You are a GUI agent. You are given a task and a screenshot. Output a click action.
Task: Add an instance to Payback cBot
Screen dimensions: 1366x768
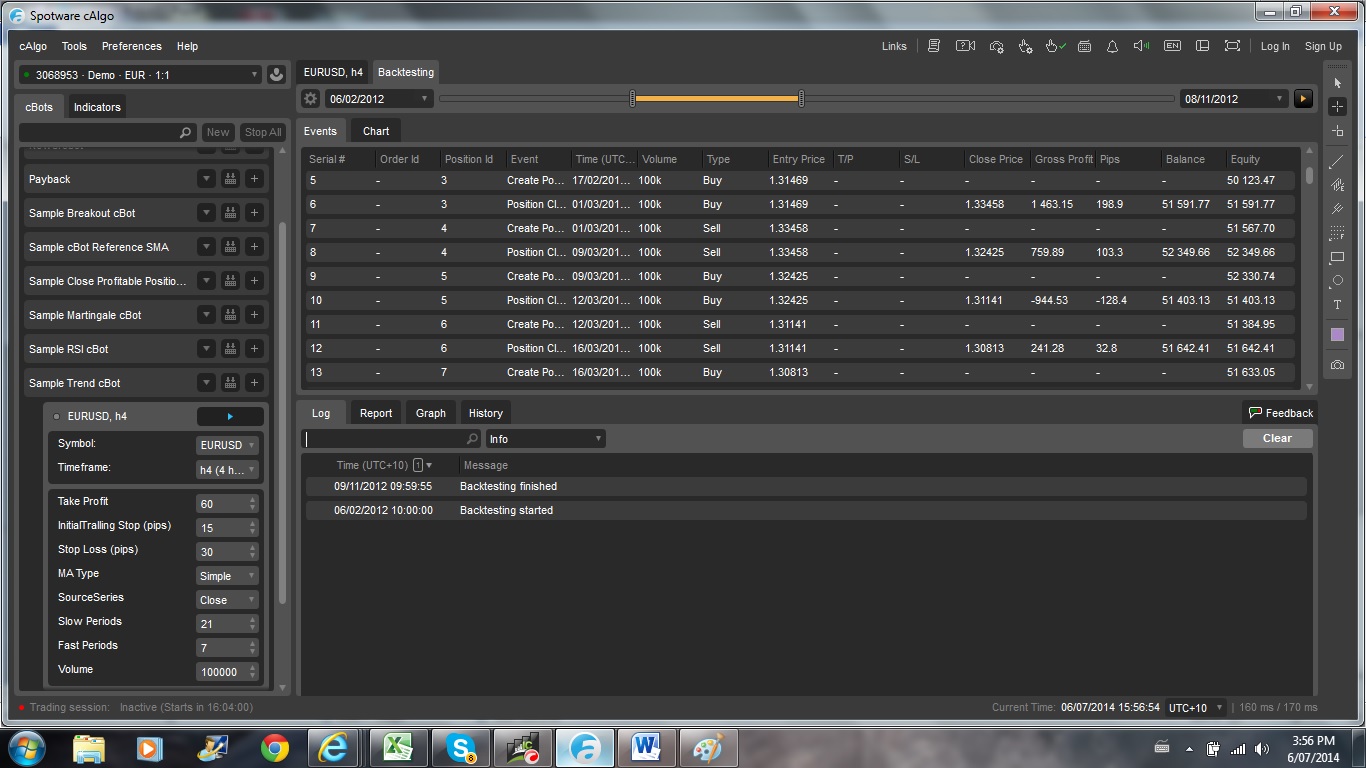click(254, 179)
